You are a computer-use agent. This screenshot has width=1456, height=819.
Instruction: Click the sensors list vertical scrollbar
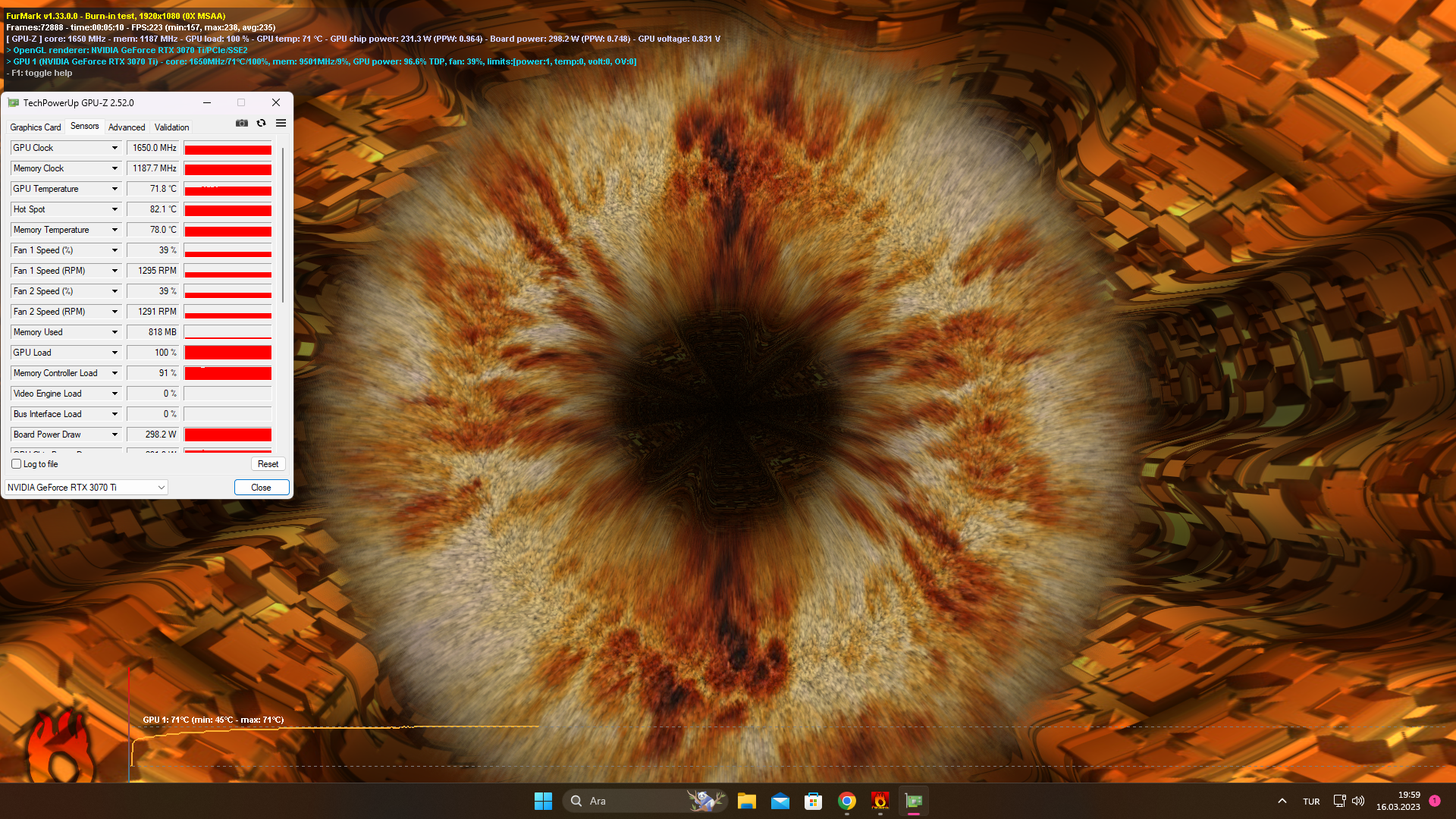tap(283, 227)
